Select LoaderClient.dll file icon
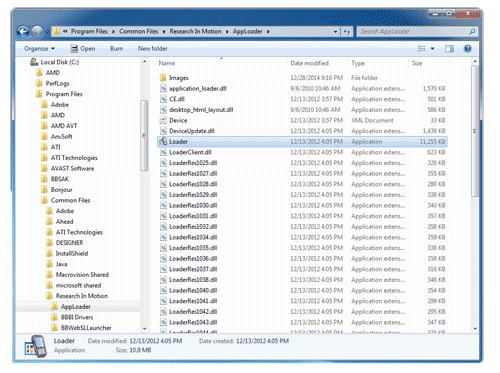The height and width of the screenshot is (373, 500). pyautogui.click(x=163, y=152)
